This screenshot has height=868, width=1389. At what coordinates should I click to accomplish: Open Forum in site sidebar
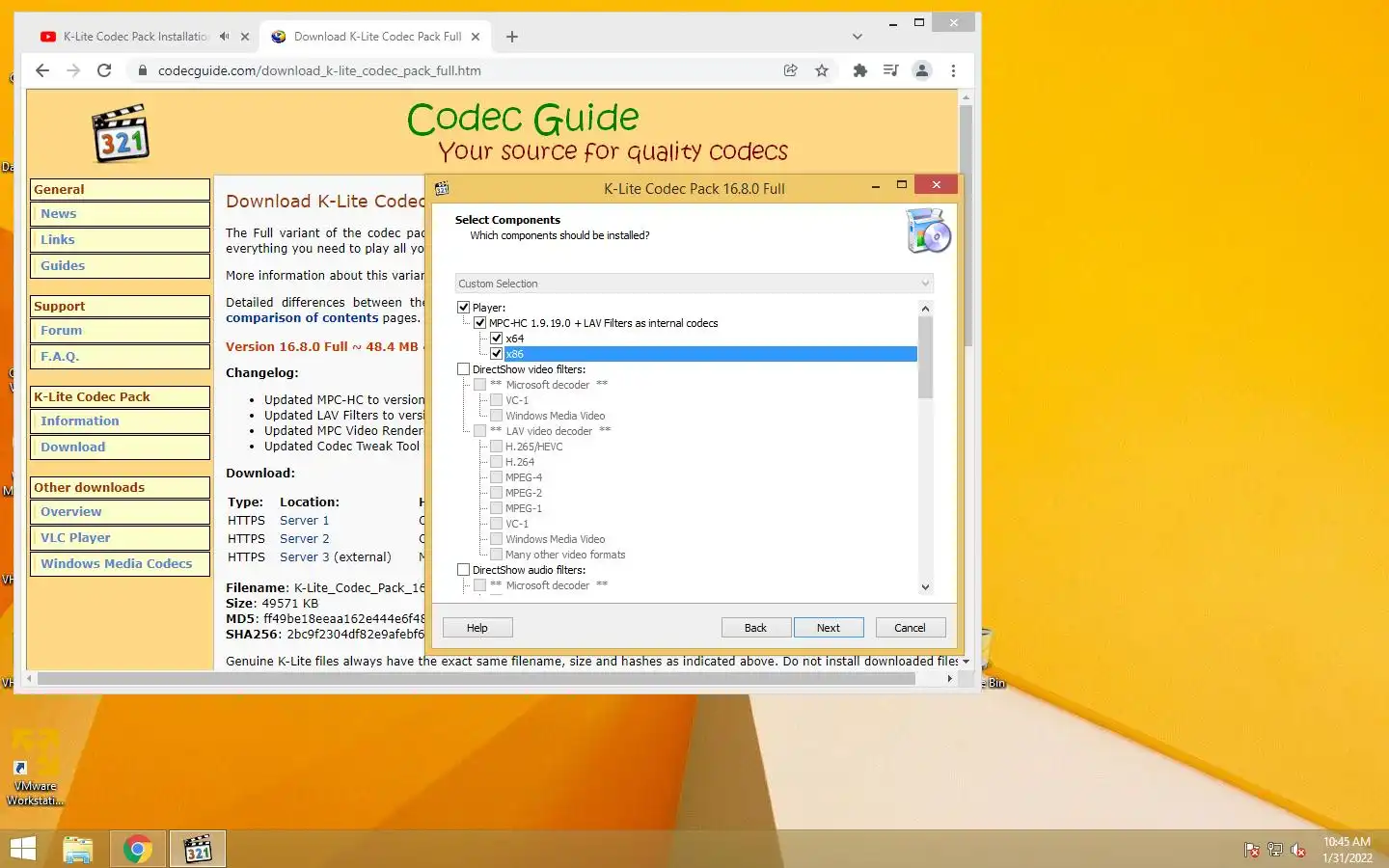tap(62, 331)
